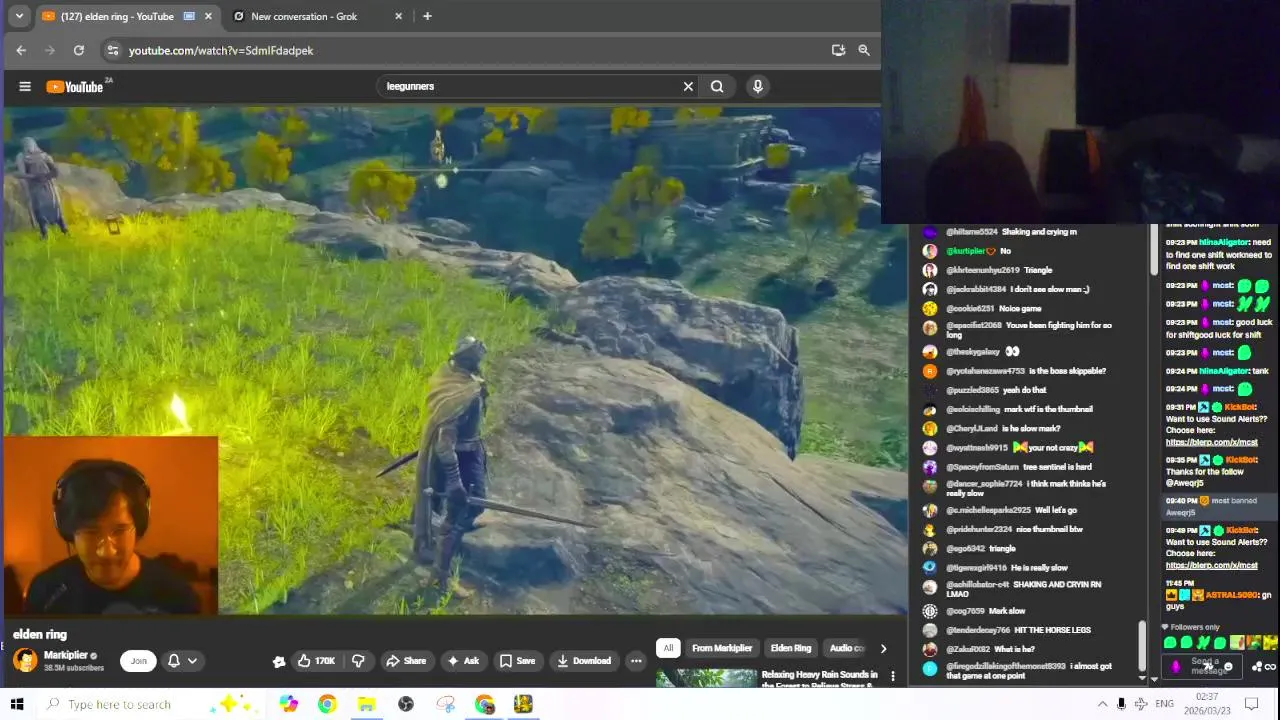Click the NinaAligator 'tank' message username

click(x=1223, y=371)
